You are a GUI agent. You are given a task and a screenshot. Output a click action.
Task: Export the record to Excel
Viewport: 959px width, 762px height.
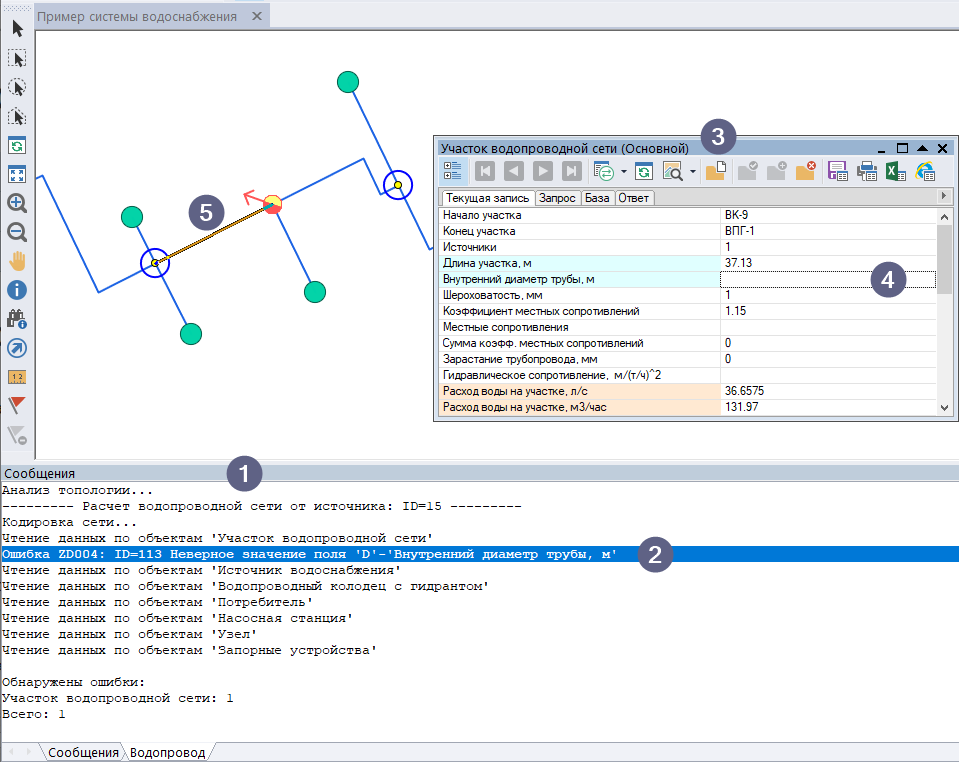[x=896, y=172]
